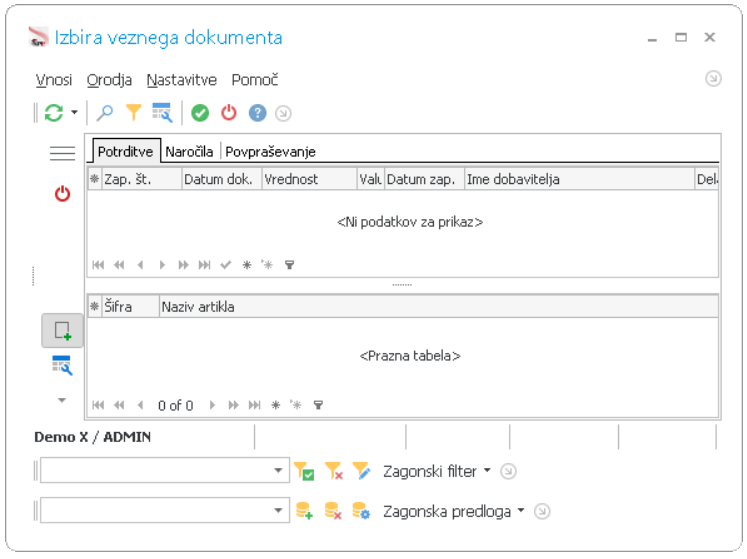This screenshot has width=747, height=559.
Task: Go to first record in upper grid navigator
Action: coord(98,265)
